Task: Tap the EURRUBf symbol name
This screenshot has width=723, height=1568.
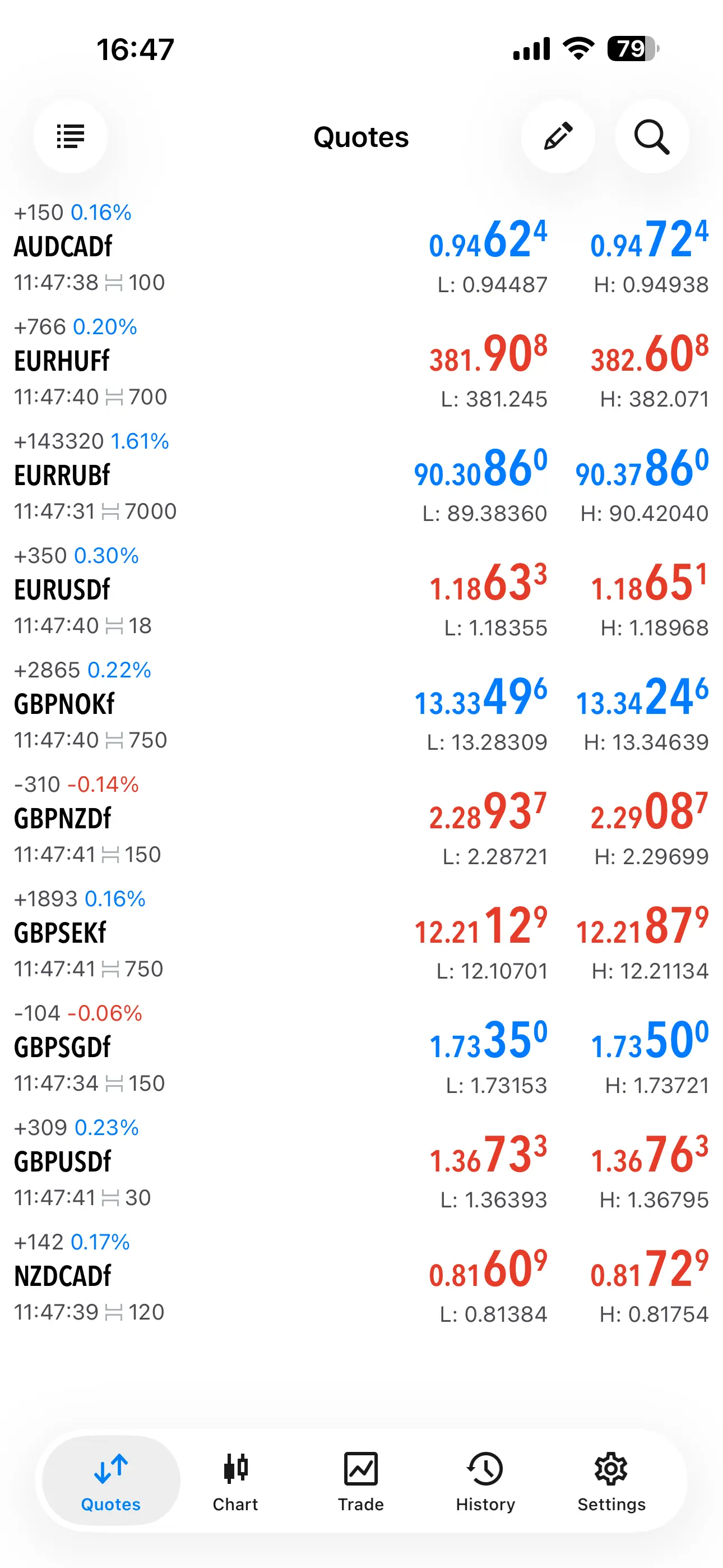Action: coord(62,476)
